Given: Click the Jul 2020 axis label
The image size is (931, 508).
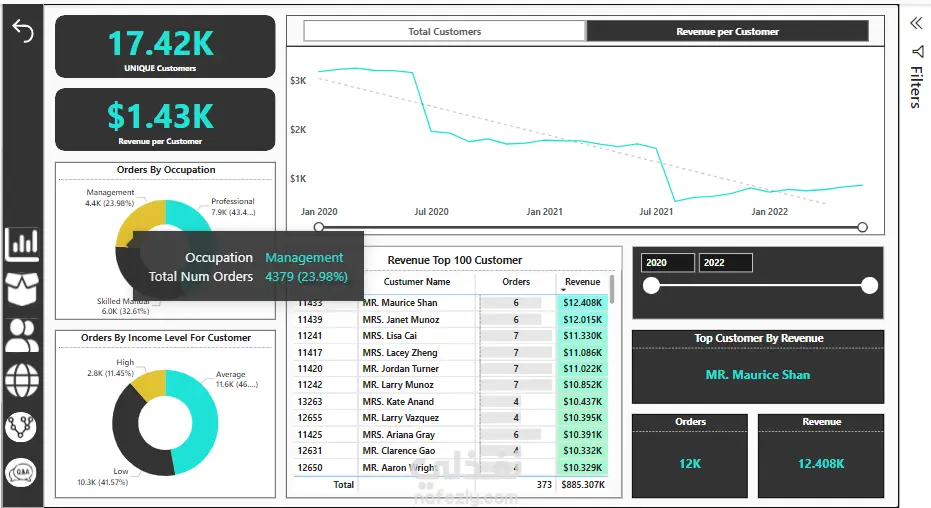Looking at the screenshot, I should pos(431,211).
